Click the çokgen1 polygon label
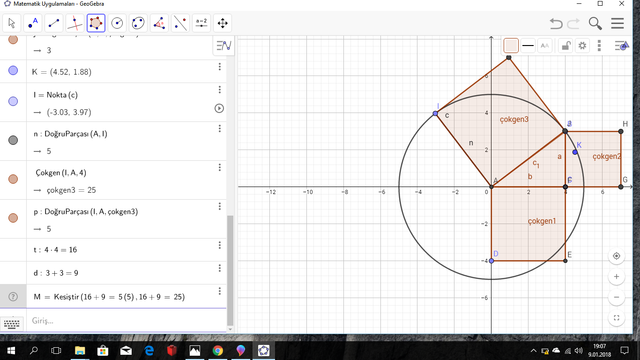Viewport: 640px width, 360px height. [x=542, y=221]
